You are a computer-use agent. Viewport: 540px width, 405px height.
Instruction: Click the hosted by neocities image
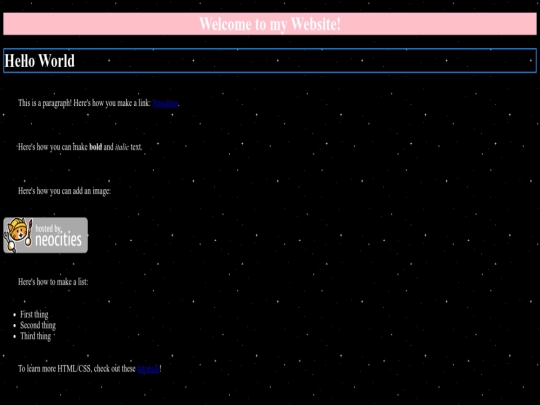[45, 235]
